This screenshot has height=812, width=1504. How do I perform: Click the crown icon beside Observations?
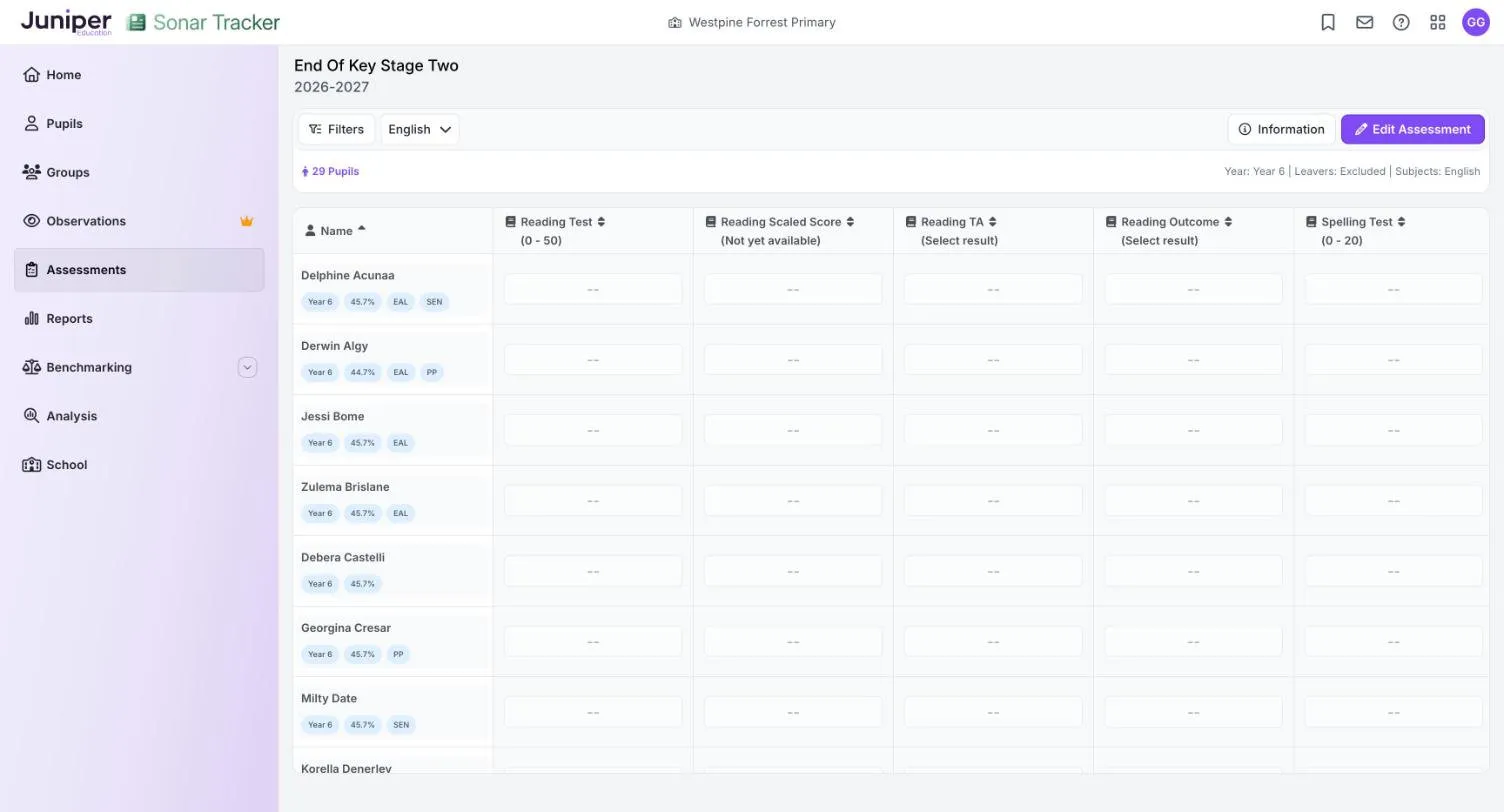246,221
